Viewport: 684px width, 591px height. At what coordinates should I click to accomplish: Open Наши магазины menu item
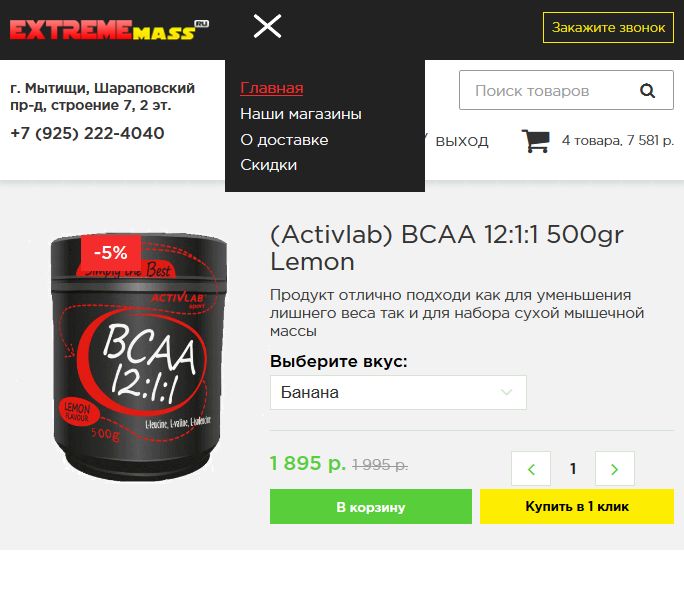coord(301,114)
